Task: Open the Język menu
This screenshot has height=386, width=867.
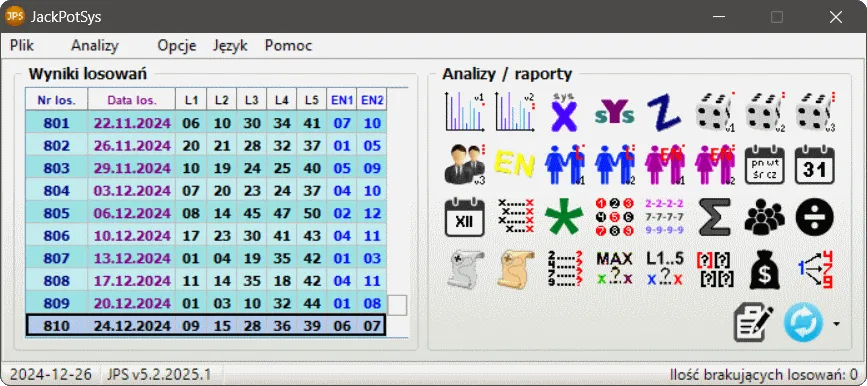Action: pyautogui.click(x=230, y=46)
